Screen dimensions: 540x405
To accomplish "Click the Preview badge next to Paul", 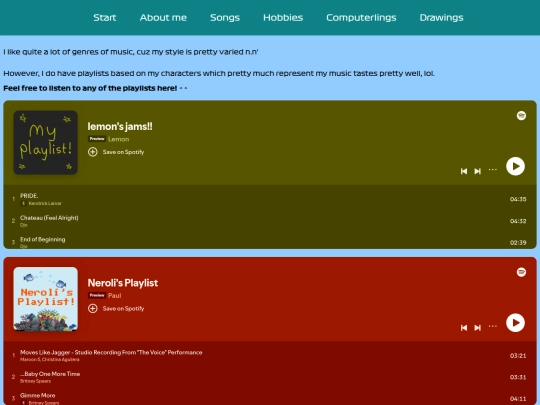I will pos(97,295).
